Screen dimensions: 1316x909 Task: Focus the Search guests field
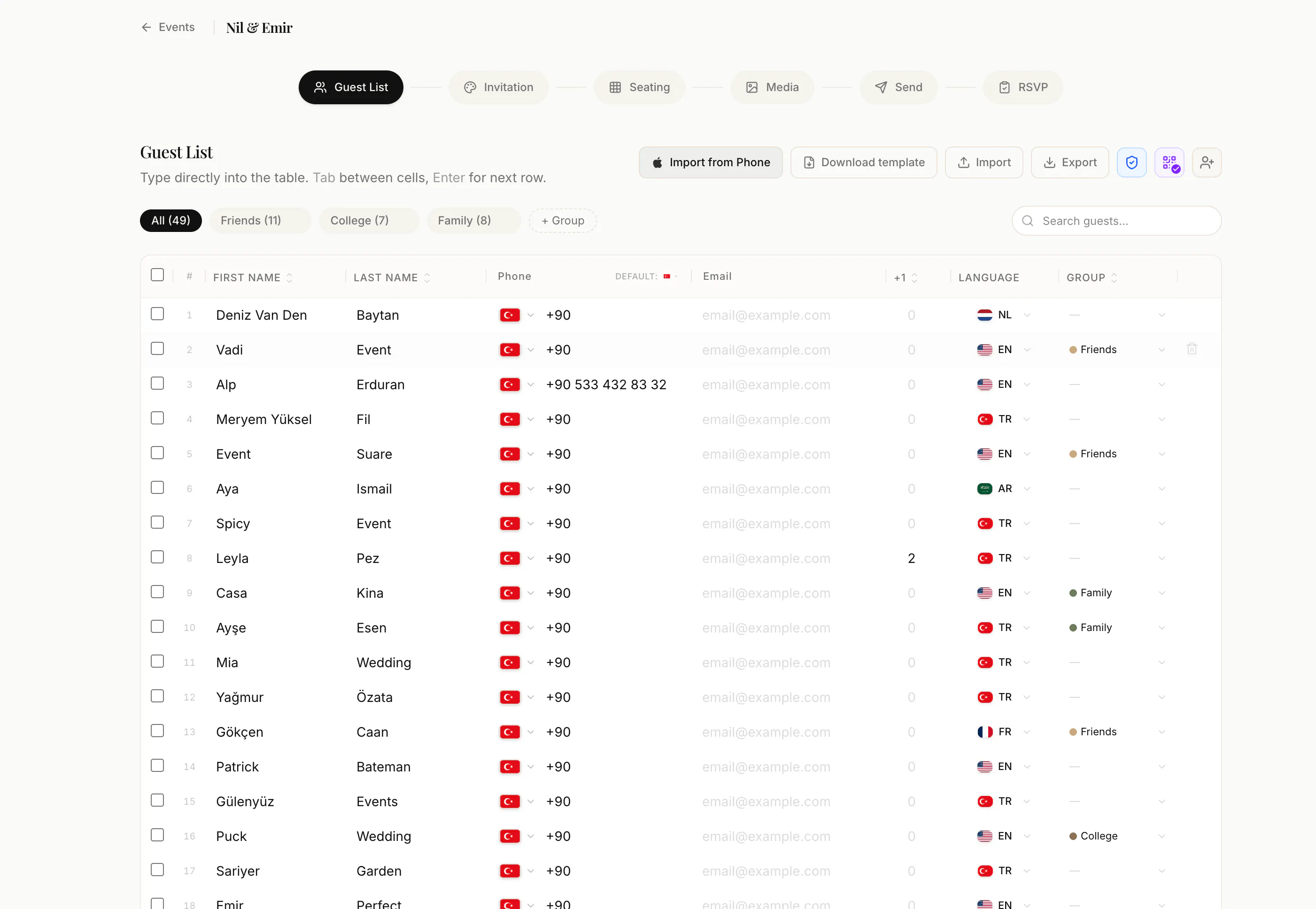1116,221
